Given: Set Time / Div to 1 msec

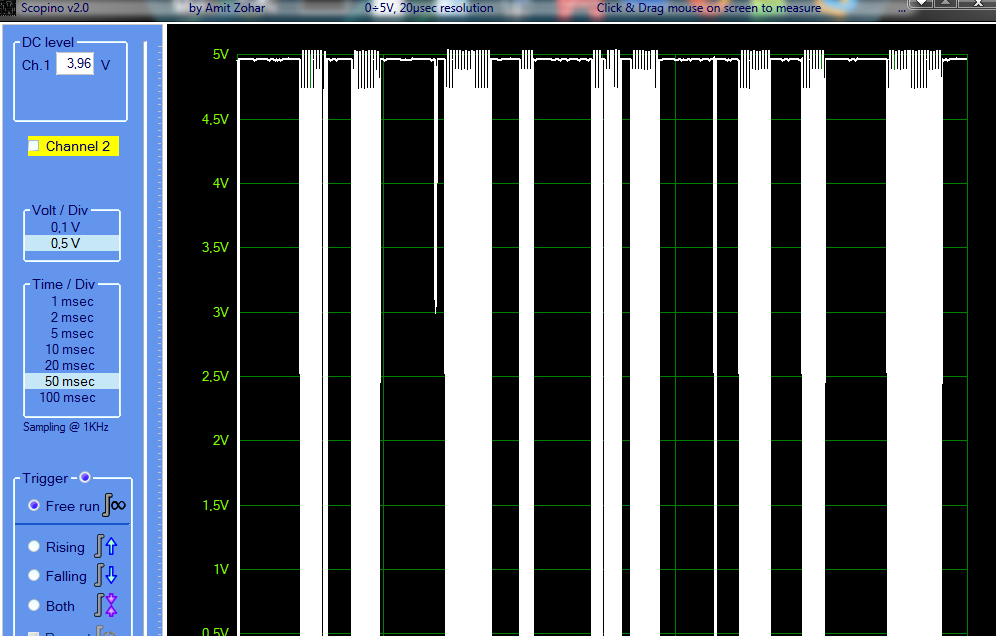Looking at the screenshot, I should coord(71,301).
